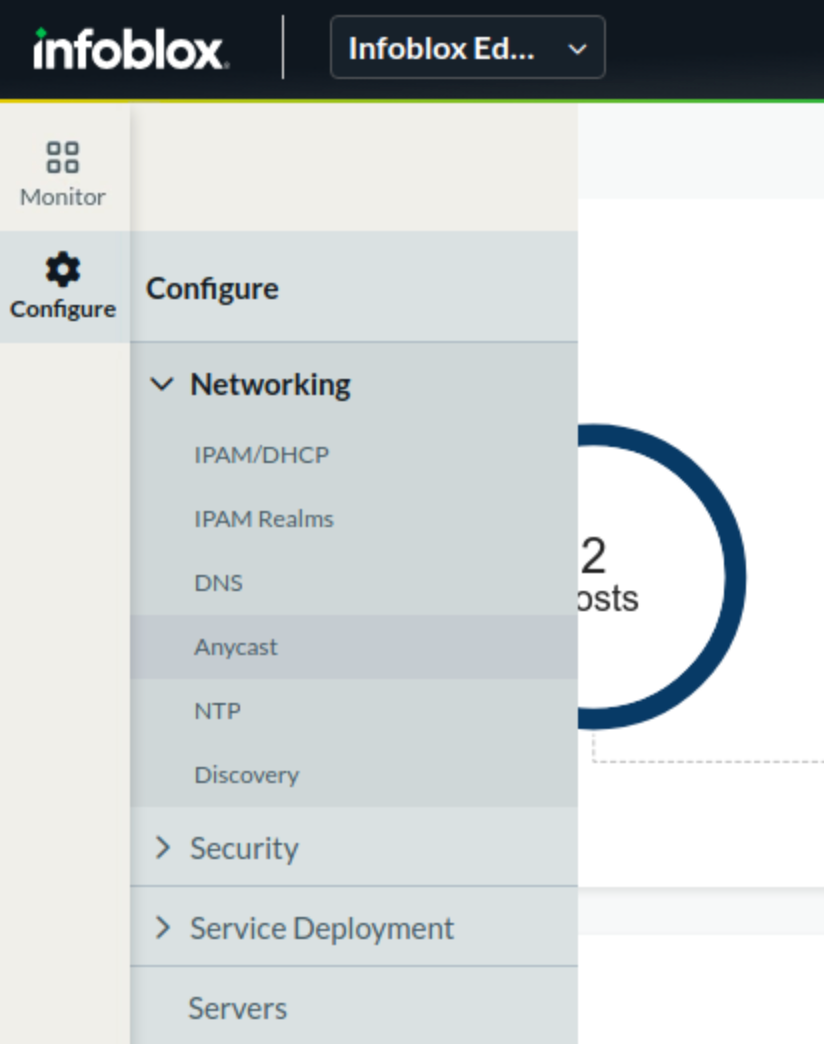
Task: Expand the Security section
Action: [x=243, y=848]
